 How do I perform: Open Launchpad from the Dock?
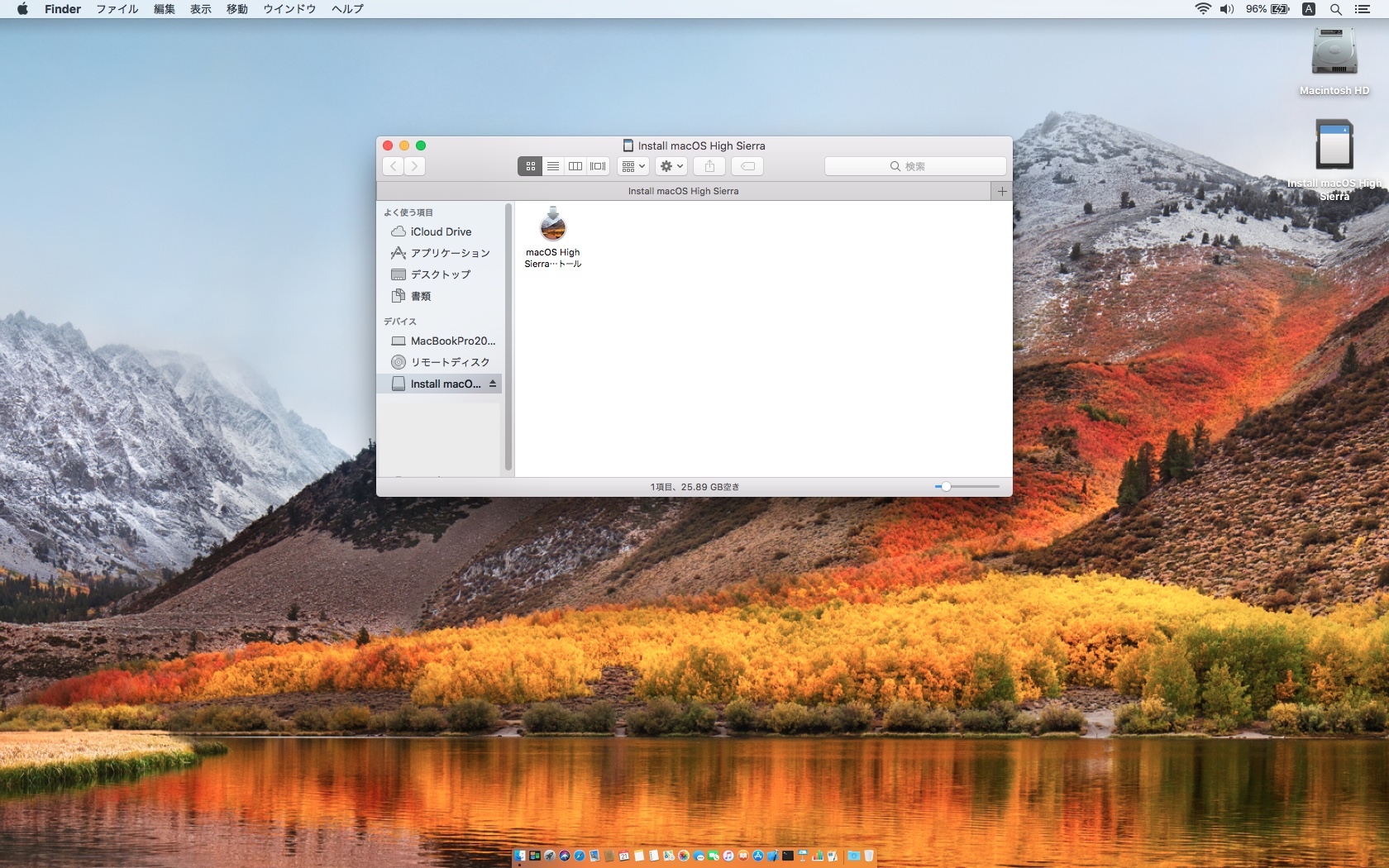(550, 856)
